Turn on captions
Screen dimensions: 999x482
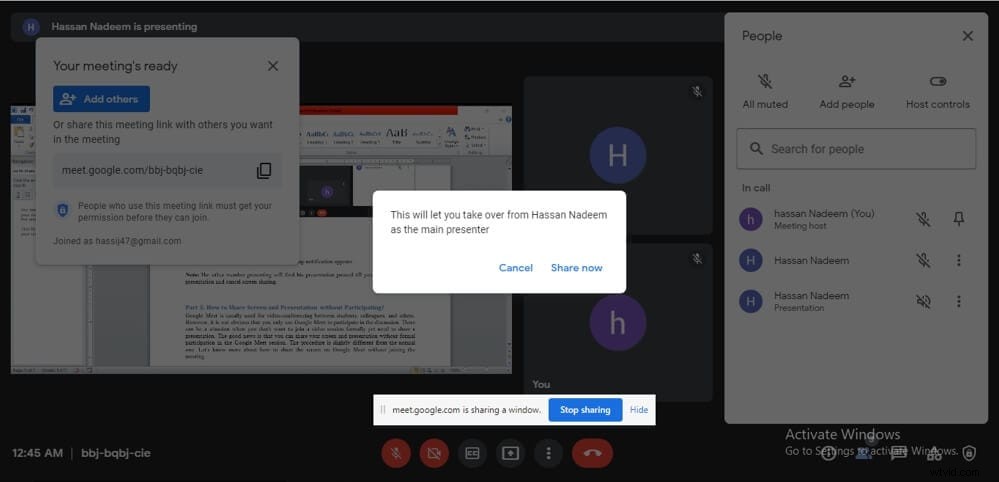tap(472, 453)
